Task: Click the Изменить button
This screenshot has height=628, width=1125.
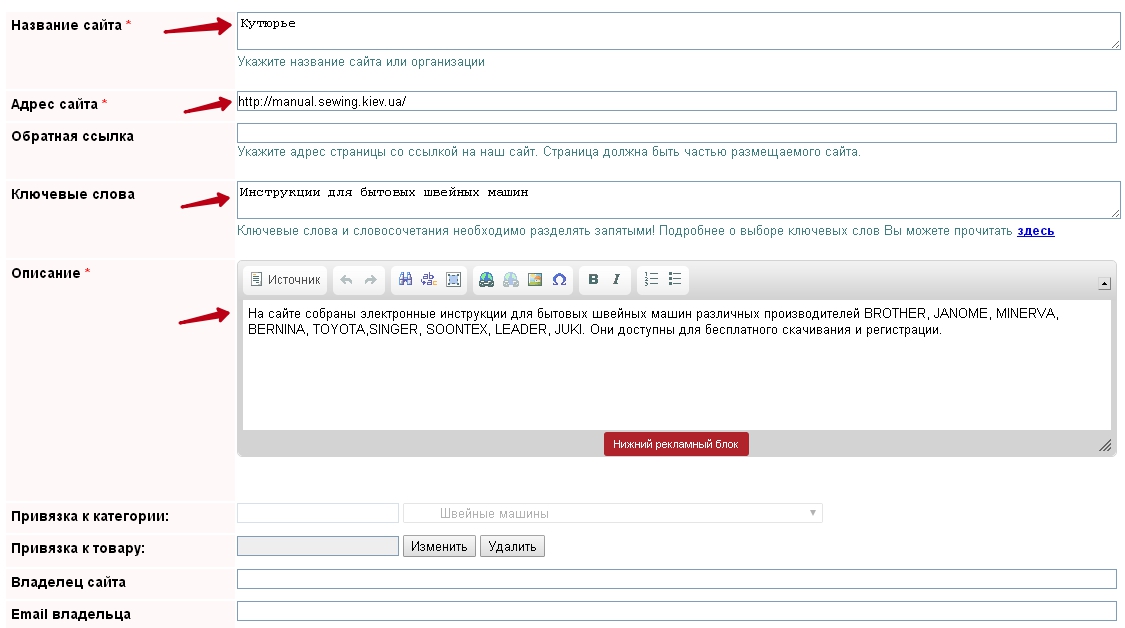Action: pos(439,547)
